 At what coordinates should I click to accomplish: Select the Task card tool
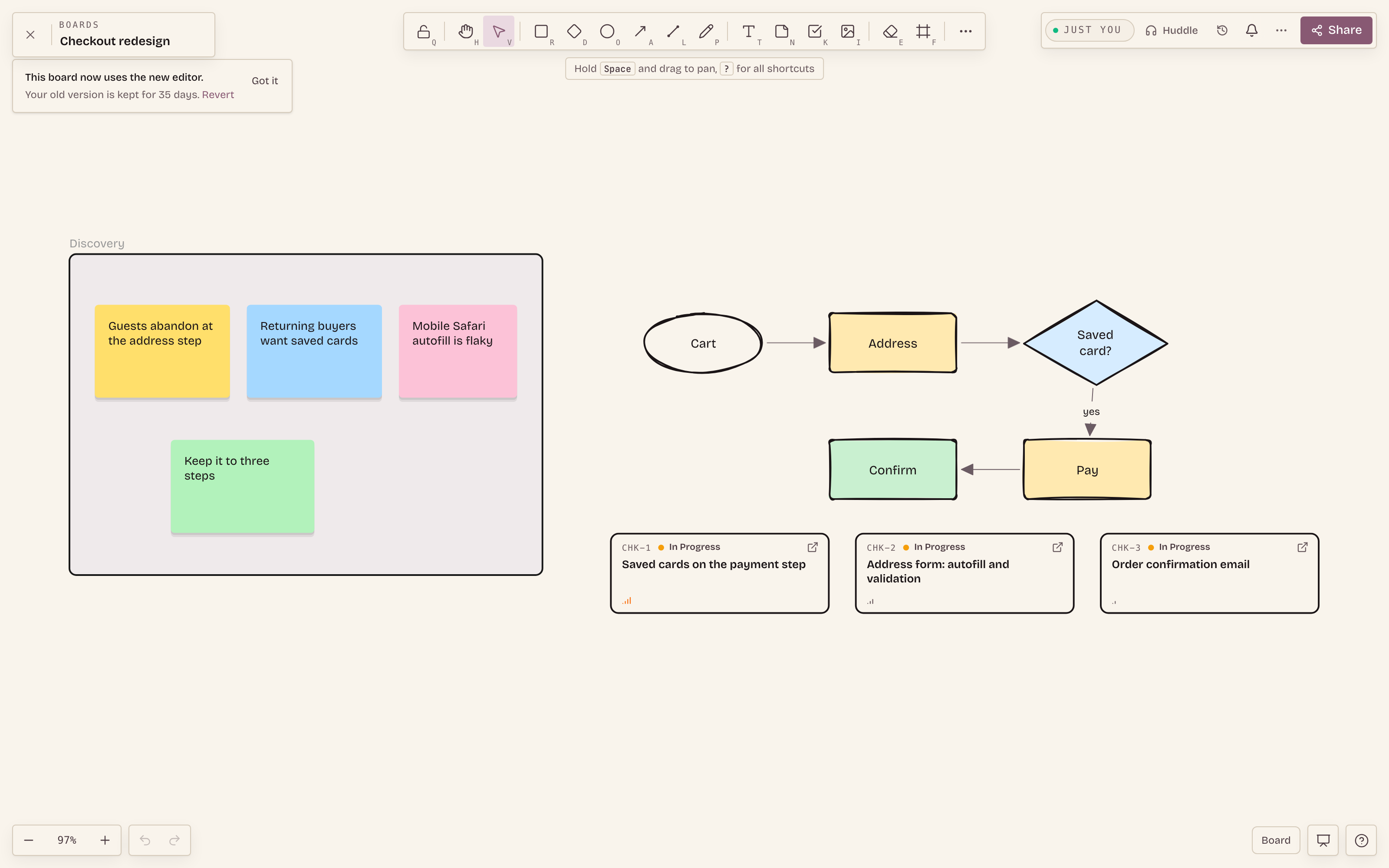(x=814, y=31)
